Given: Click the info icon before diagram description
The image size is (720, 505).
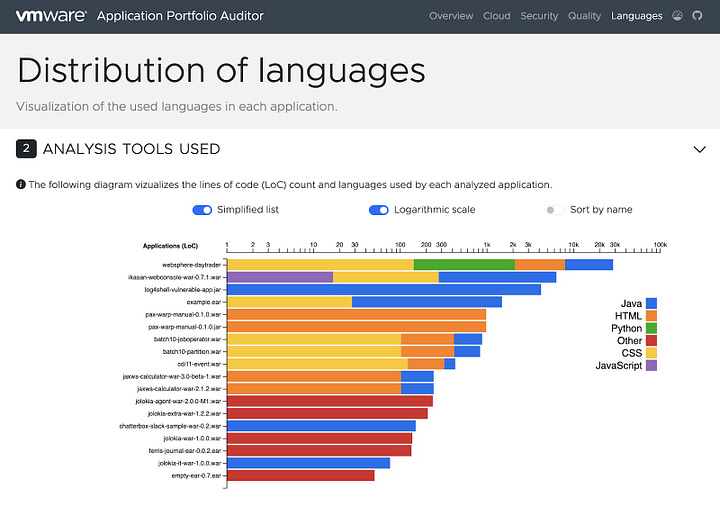Looking at the screenshot, I should point(21,185).
